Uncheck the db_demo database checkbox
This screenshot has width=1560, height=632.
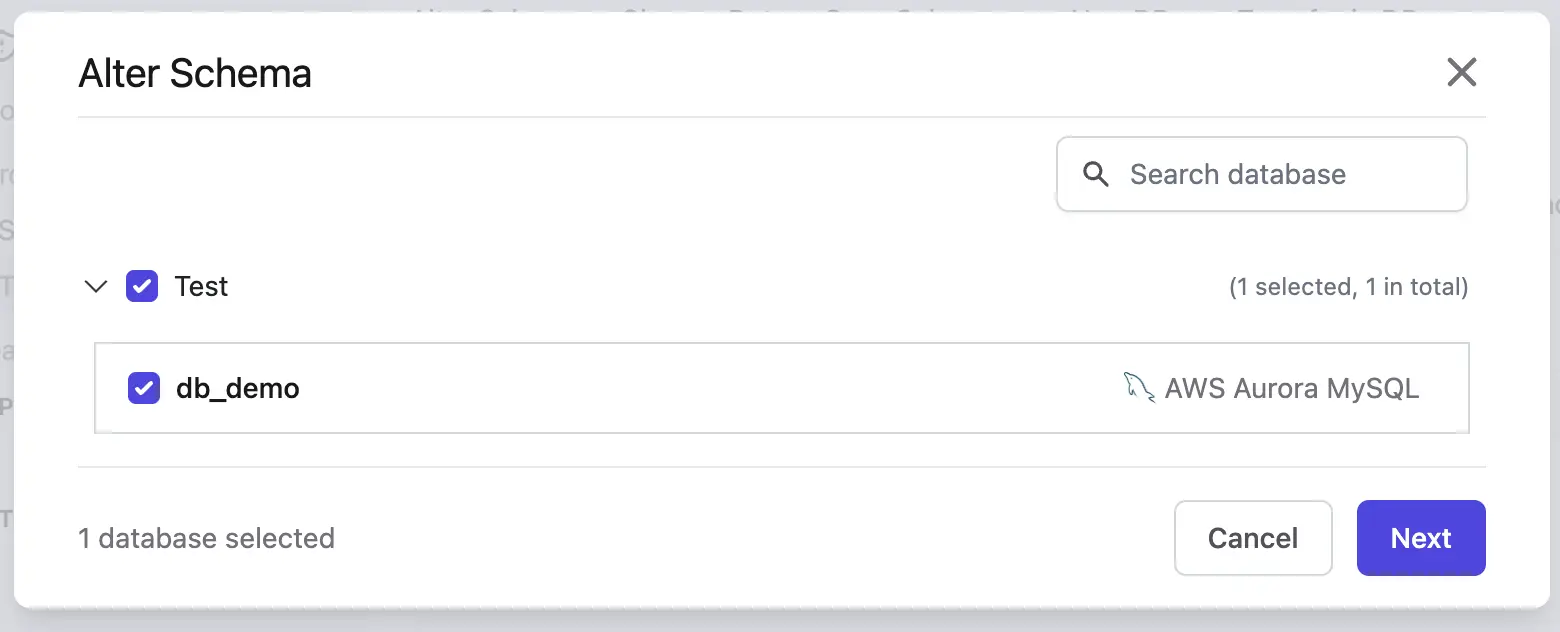(143, 388)
